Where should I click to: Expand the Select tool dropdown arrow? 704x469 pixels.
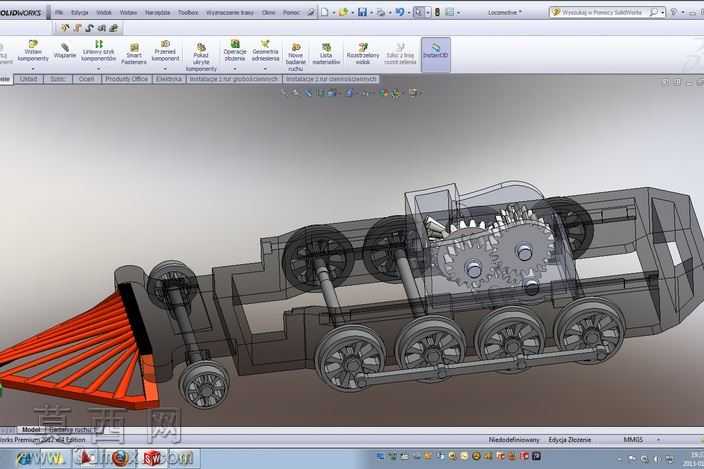click(428, 13)
